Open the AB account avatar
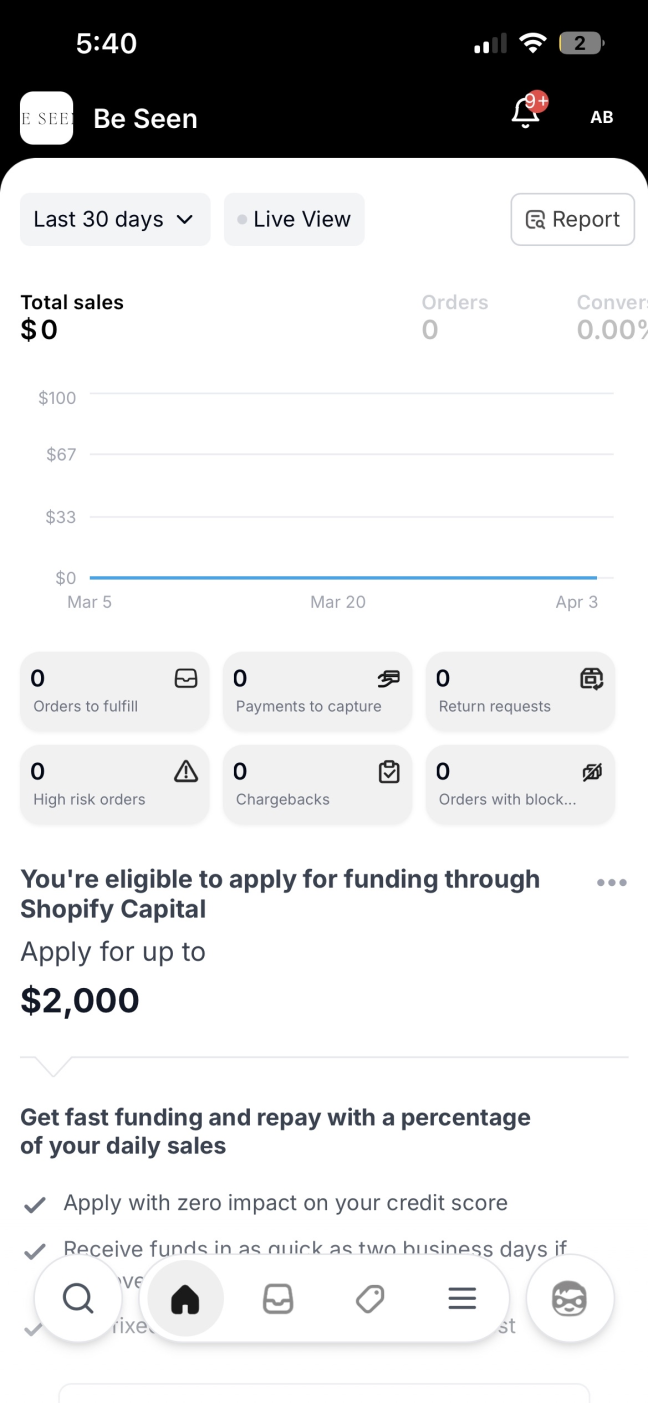This screenshot has height=1403, width=648. (601, 117)
